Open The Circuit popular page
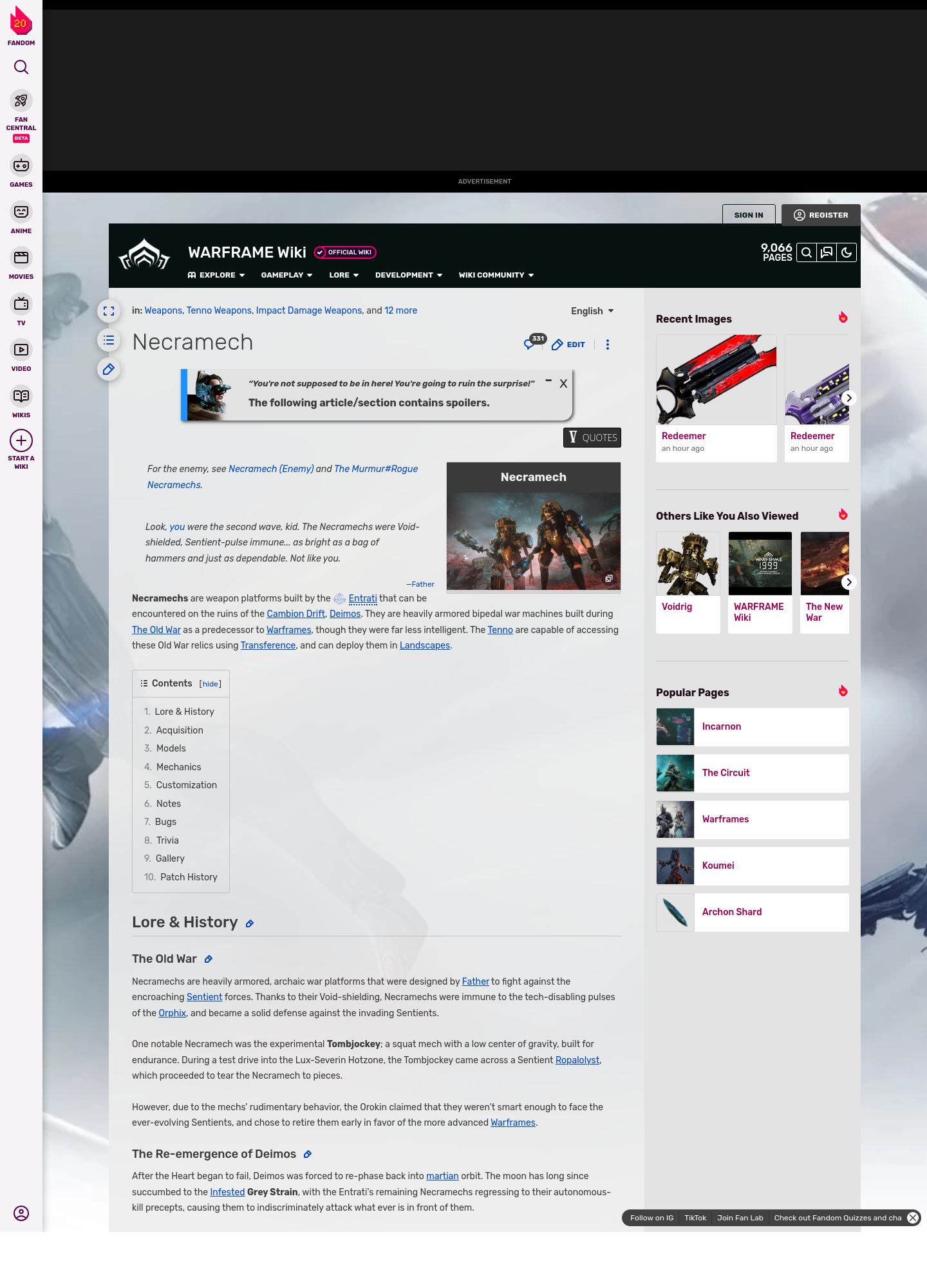The width and height of the screenshot is (927, 1288). 753,773
